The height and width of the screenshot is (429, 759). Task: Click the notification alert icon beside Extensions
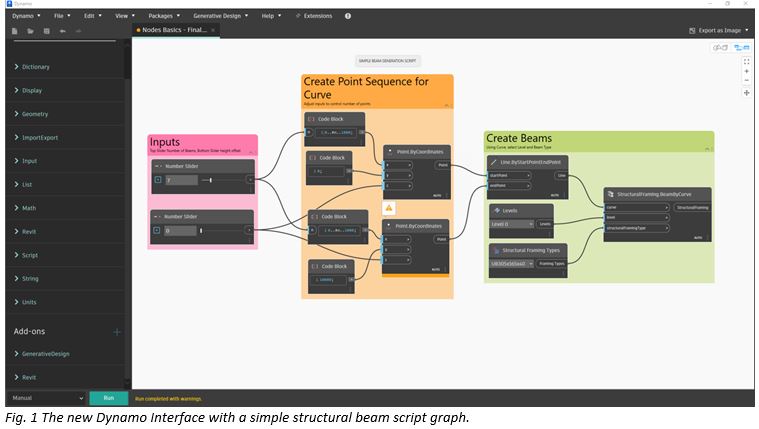pyautogui.click(x=348, y=16)
